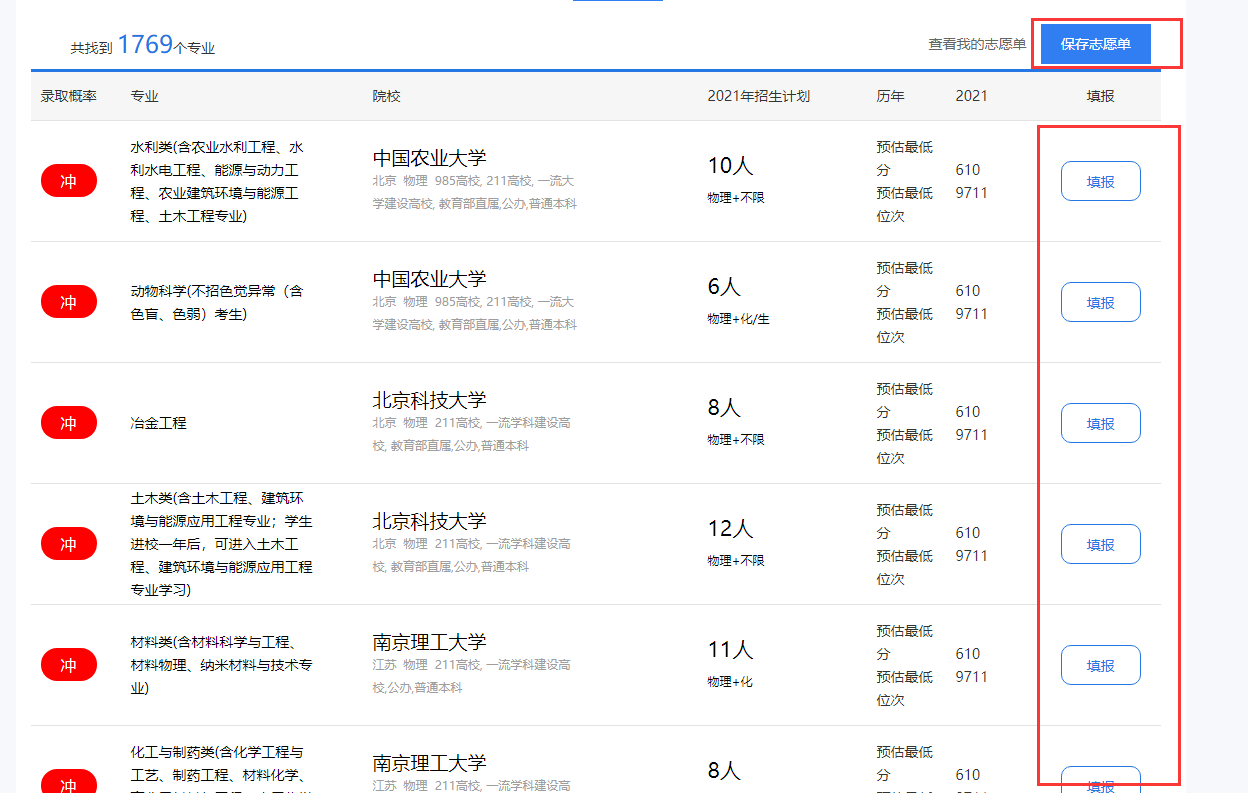The width and height of the screenshot is (1248, 793).
Task: Click the 6人 enrollment plan figure
Action: point(724,287)
